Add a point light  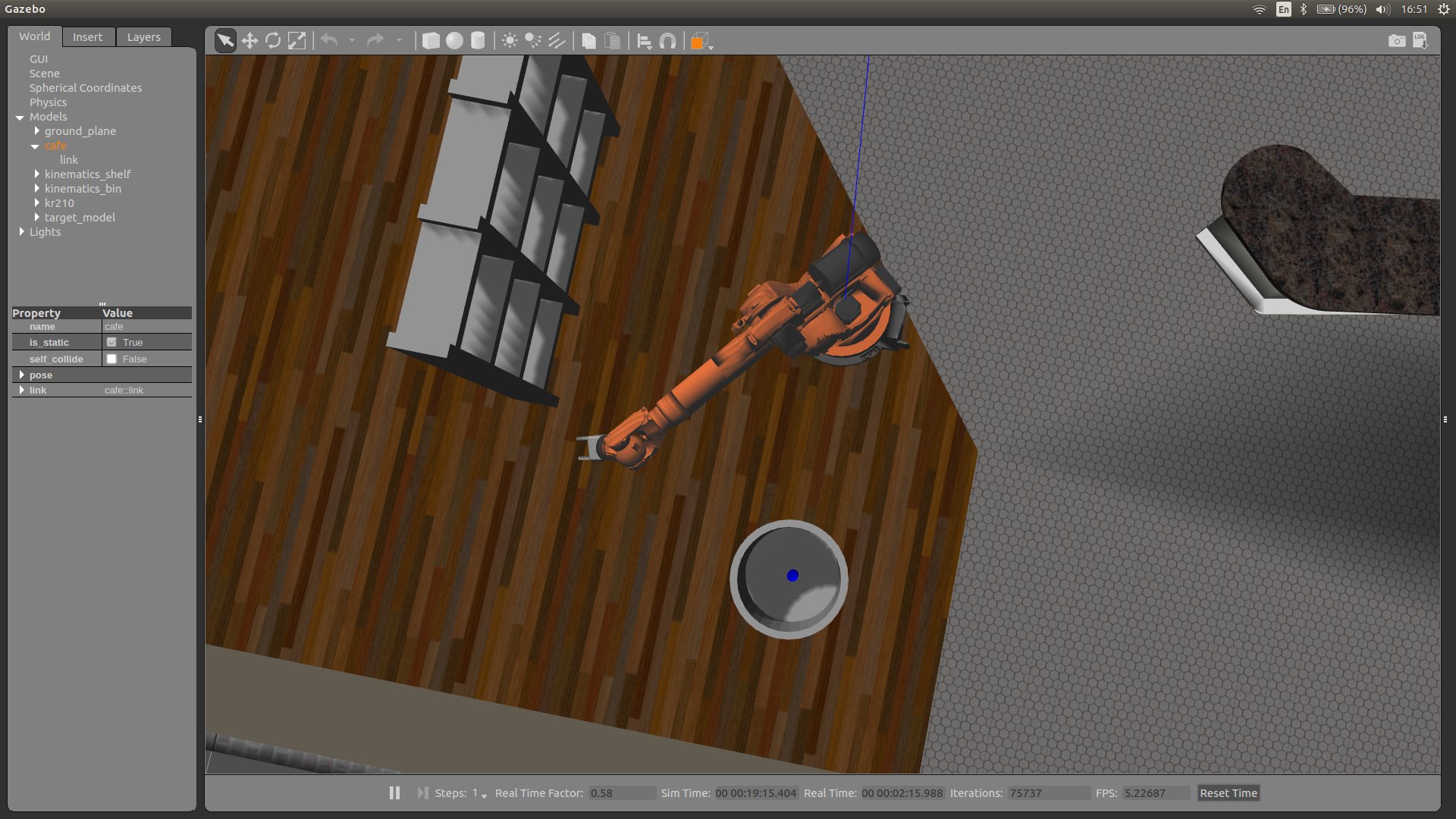[510, 41]
